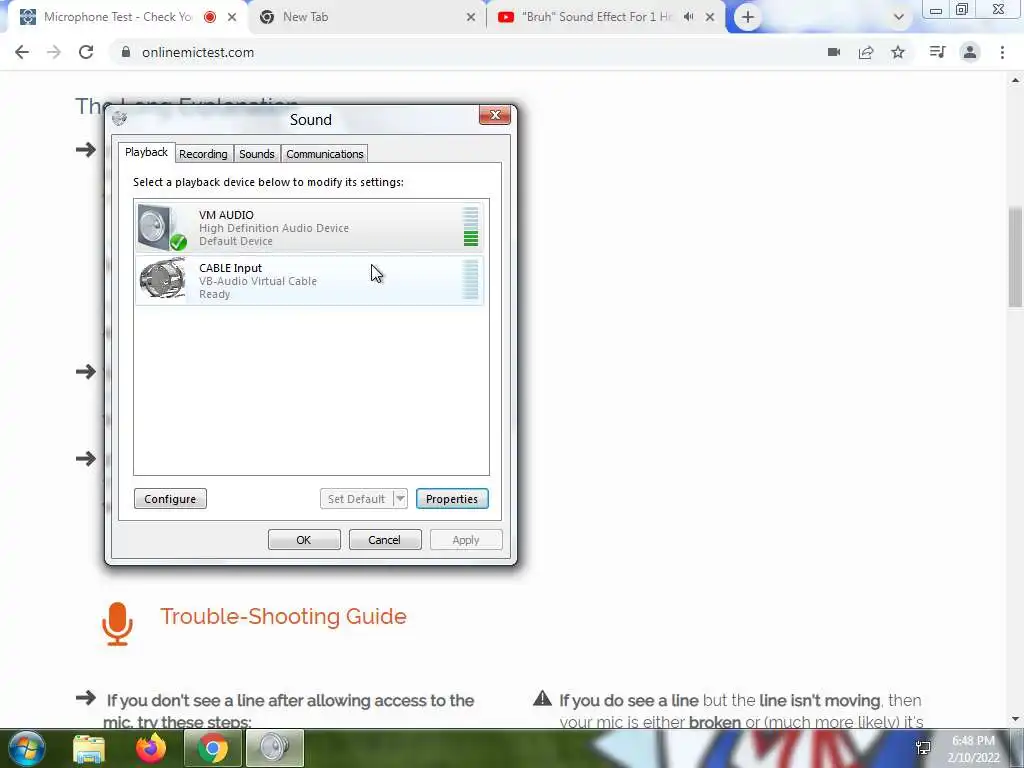Click the Trouble-Shooting Guide heading
The image size is (1024, 768).
coord(283,616)
